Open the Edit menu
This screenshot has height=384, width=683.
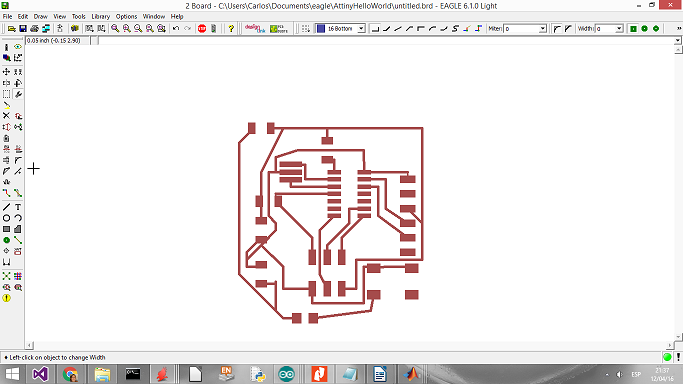(x=23, y=17)
